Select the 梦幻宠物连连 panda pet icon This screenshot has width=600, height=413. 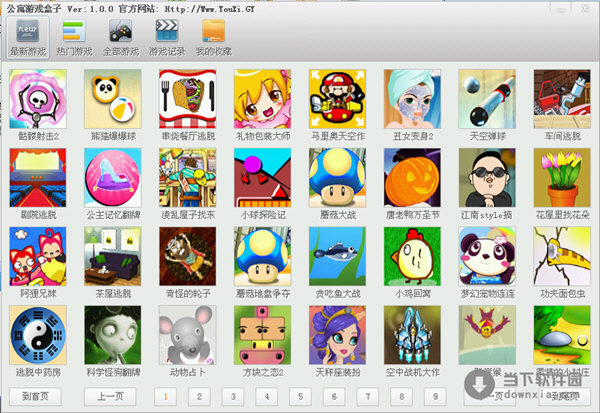pyautogui.click(x=487, y=256)
